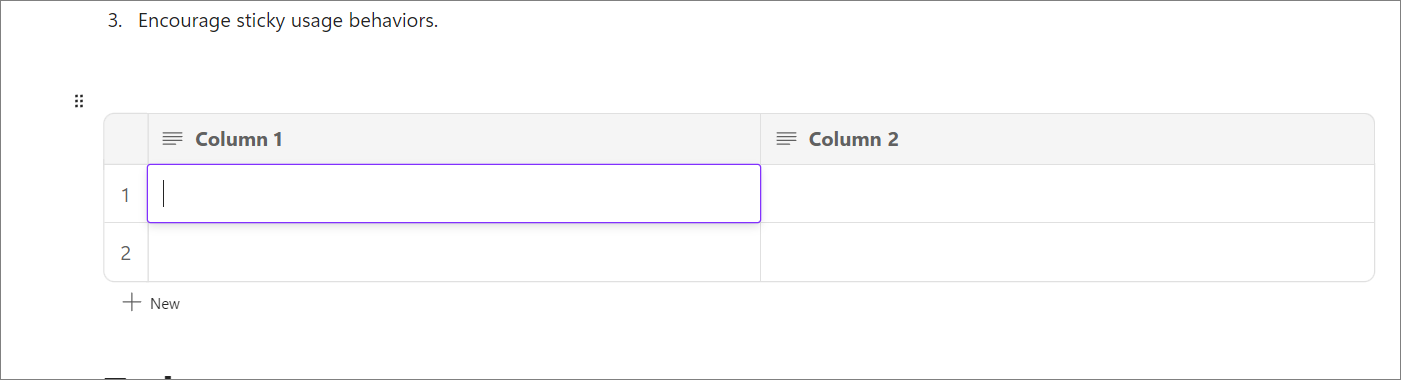Select row number 2
Screen dimensions: 1401x380
[x=126, y=253]
